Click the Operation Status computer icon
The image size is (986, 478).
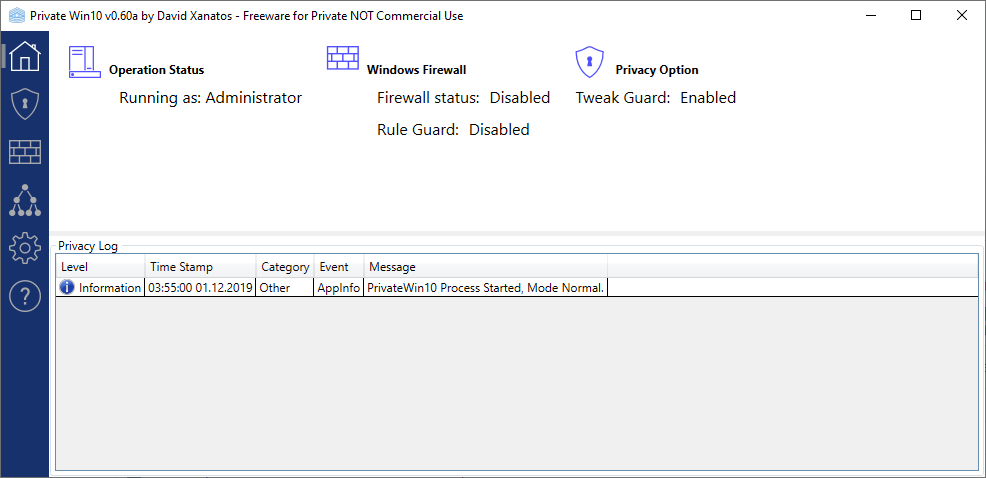coord(85,62)
